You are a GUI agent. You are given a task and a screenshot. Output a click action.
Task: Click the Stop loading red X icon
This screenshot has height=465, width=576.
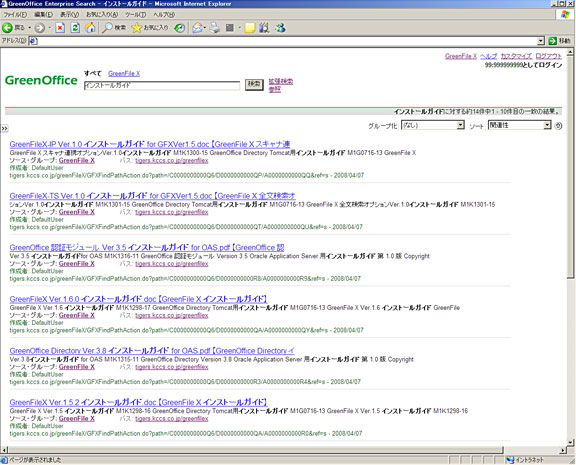pos(60,28)
